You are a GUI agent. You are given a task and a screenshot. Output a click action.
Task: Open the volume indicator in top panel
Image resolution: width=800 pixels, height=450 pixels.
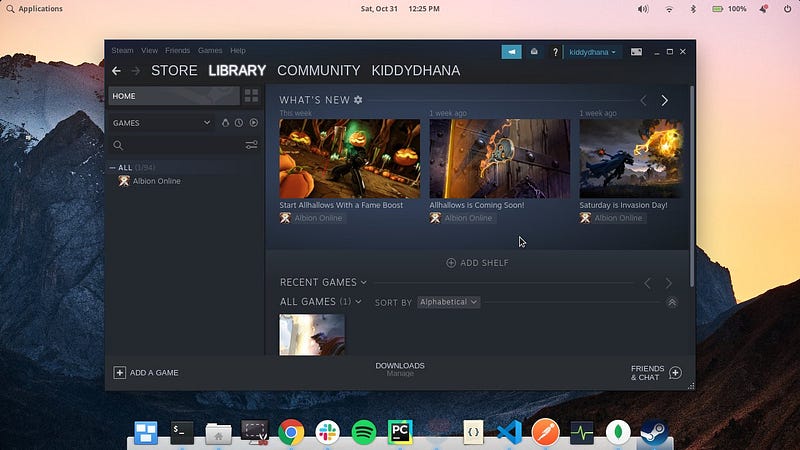coord(643,9)
